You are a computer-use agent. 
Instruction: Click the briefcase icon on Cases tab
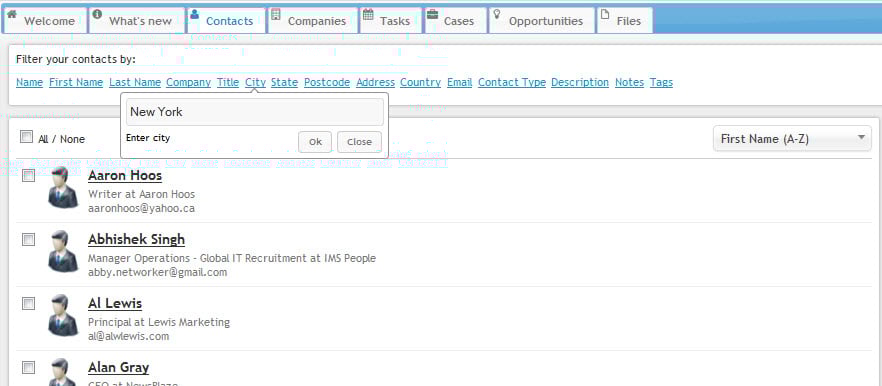(432, 14)
